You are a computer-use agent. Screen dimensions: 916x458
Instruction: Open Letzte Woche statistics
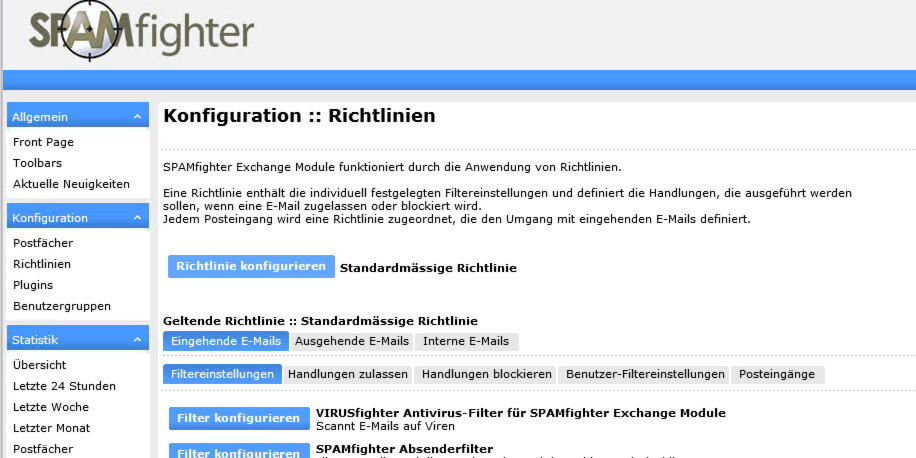tap(50, 407)
